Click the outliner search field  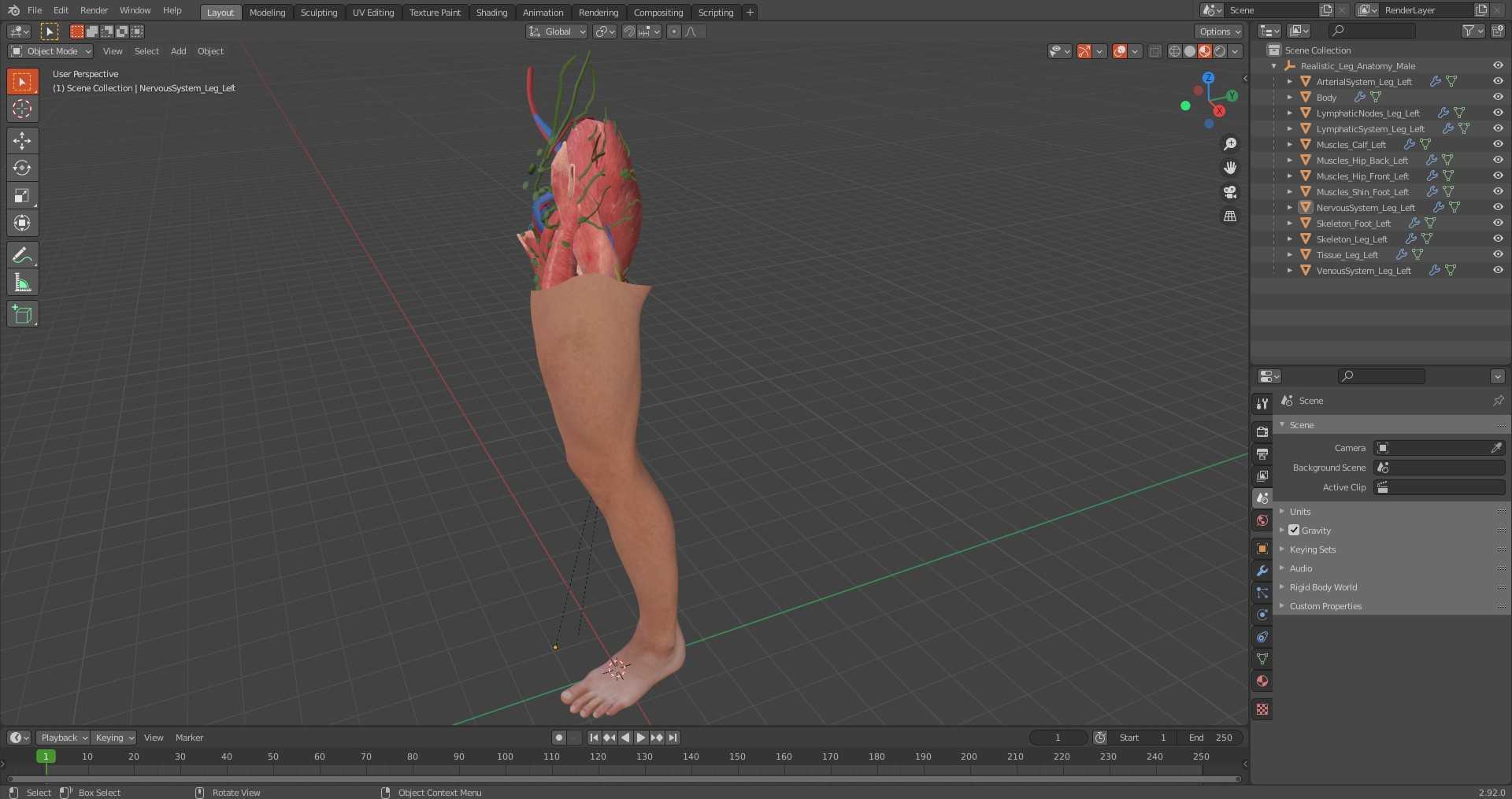tap(1372, 31)
